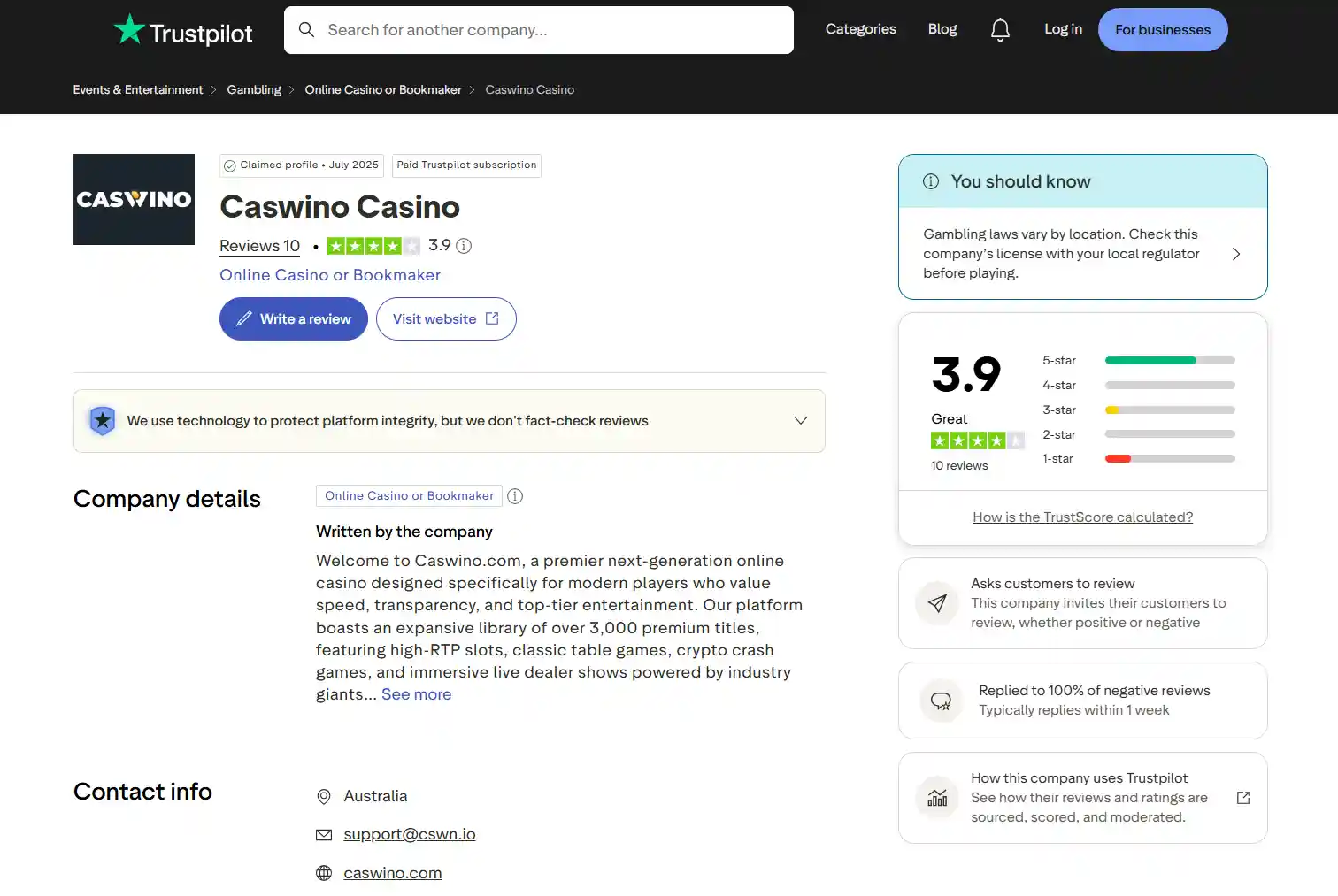Open the Reviews 10 link
The height and width of the screenshot is (896, 1338).
pyautogui.click(x=259, y=246)
